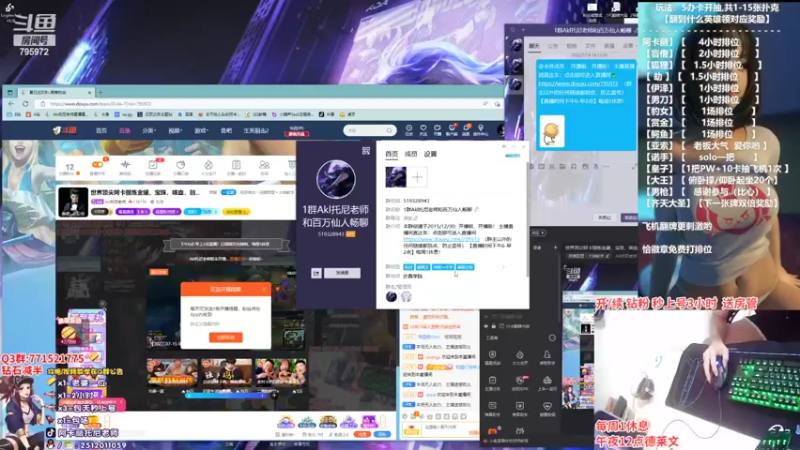Switch to 聊天 tab in QQ chat window
800x450 pixels.
[x=534, y=46]
